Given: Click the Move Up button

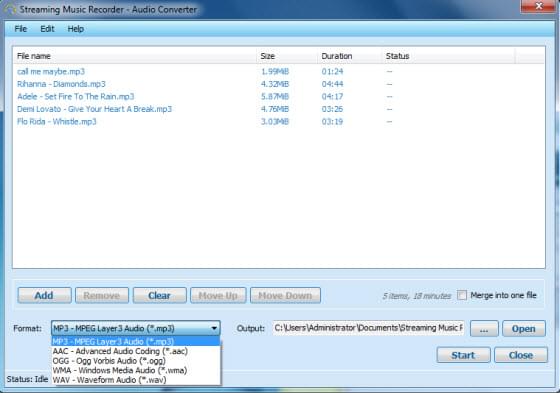Looking at the screenshot, I should pyautogui.click(x=218, y=295).
